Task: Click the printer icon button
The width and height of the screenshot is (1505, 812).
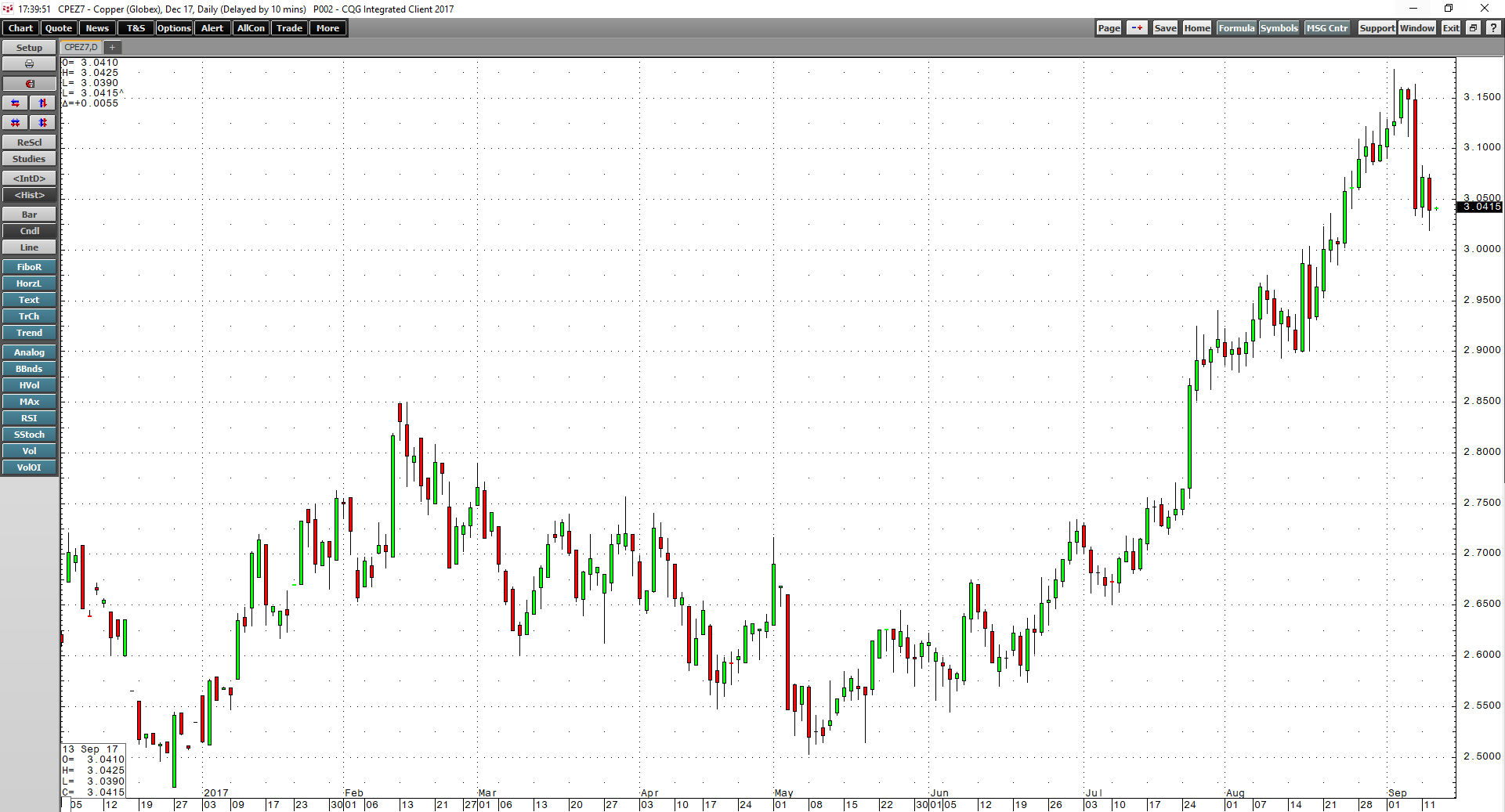Action: (x=29, y=64)
